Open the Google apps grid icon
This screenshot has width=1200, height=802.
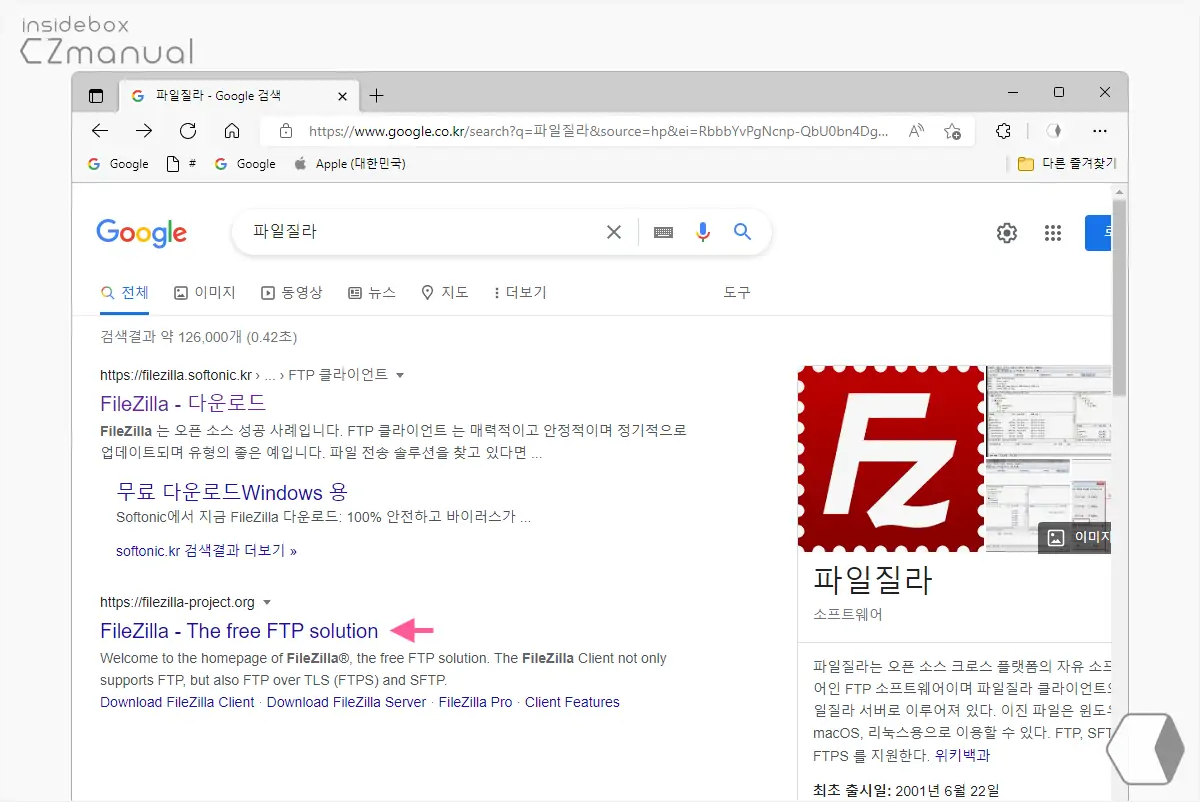(x=1052, y=232)
